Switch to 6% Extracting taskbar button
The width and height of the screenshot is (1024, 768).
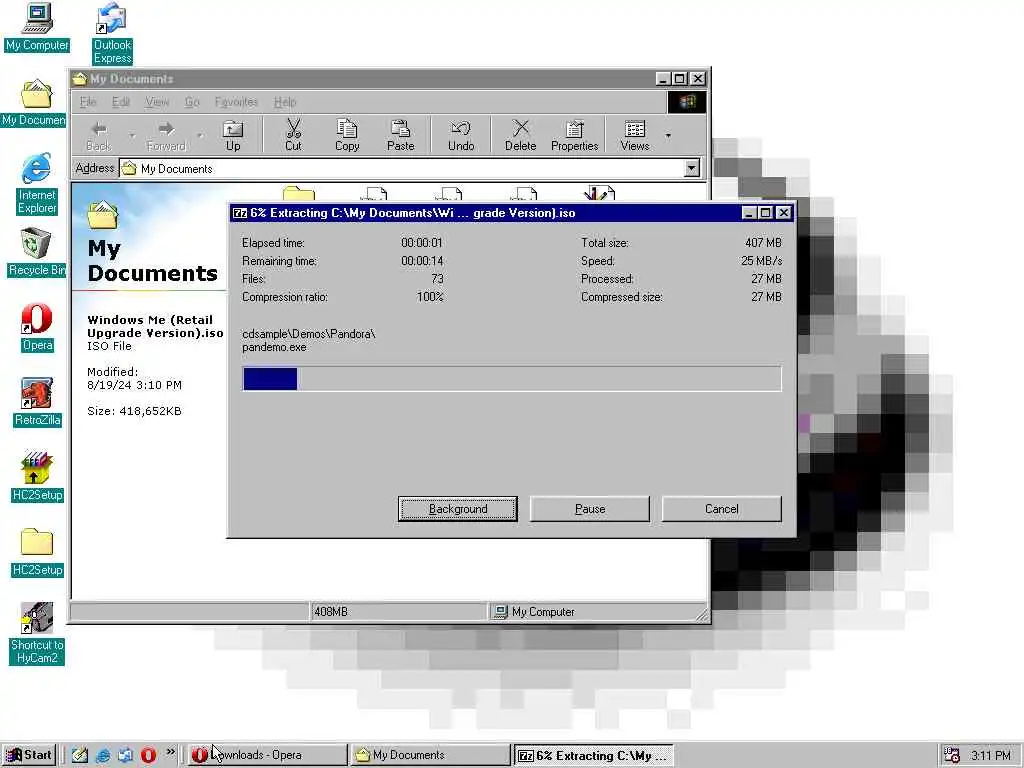[x=593, y=756]
